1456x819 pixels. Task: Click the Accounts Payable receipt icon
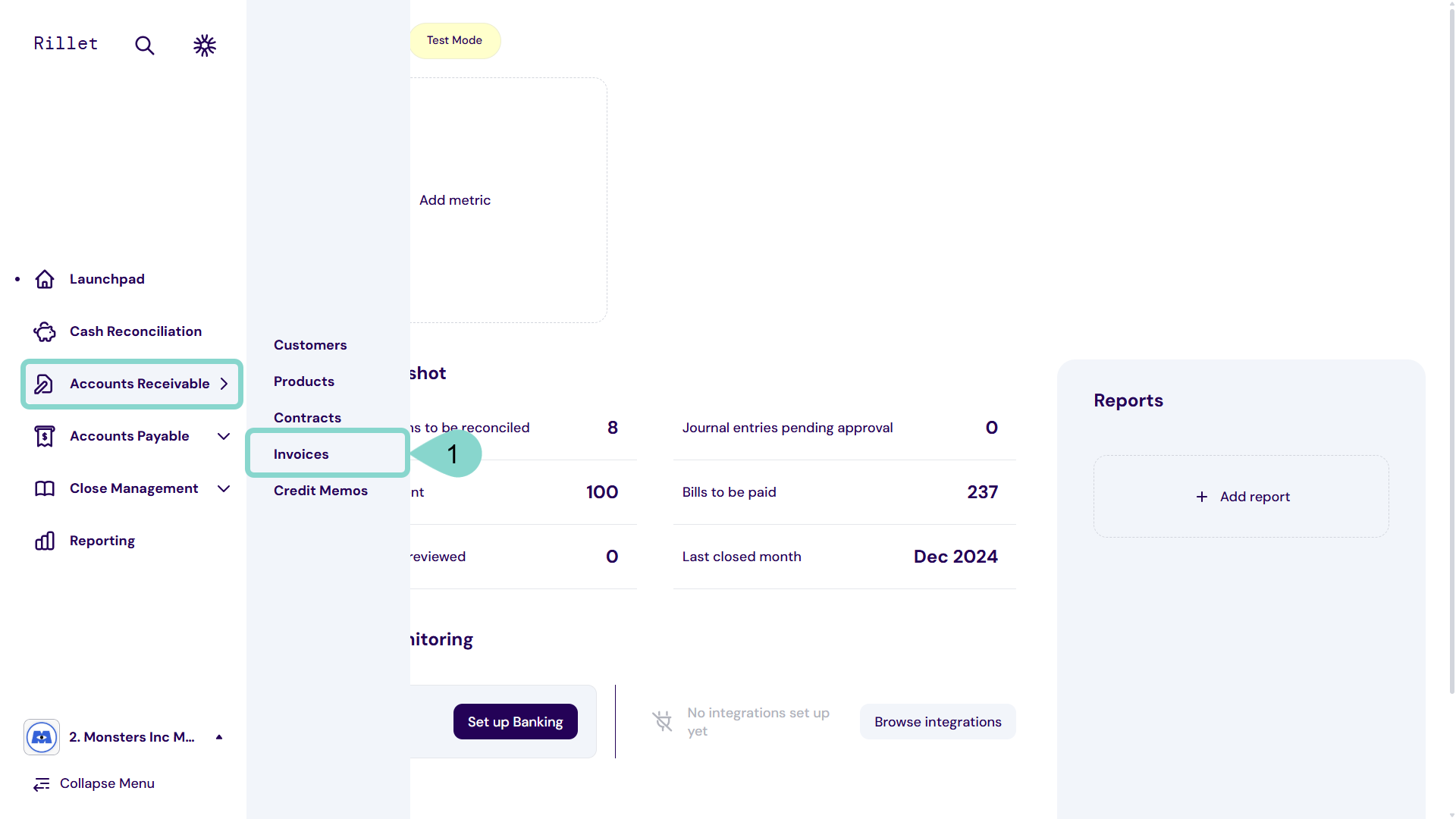coord(45,436)
